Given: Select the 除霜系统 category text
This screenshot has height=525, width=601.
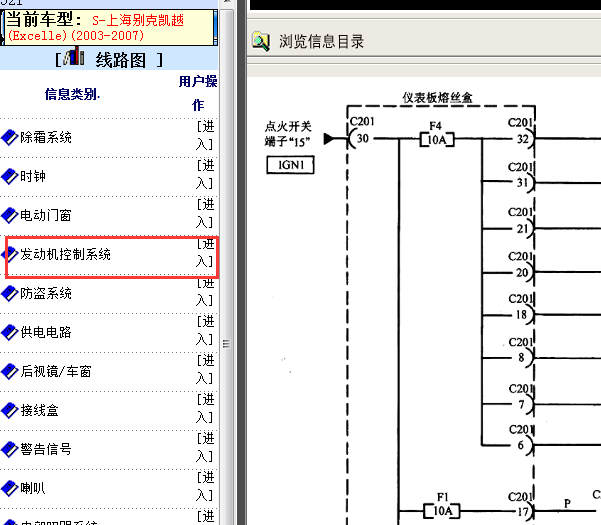Looking at the screenshot, I should 46,137.
